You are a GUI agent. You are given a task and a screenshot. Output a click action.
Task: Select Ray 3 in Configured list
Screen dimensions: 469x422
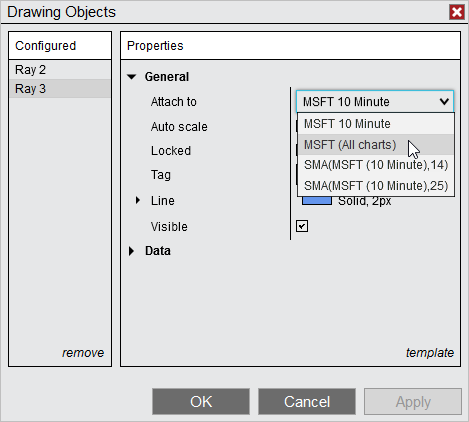click(x=60, y=89)
